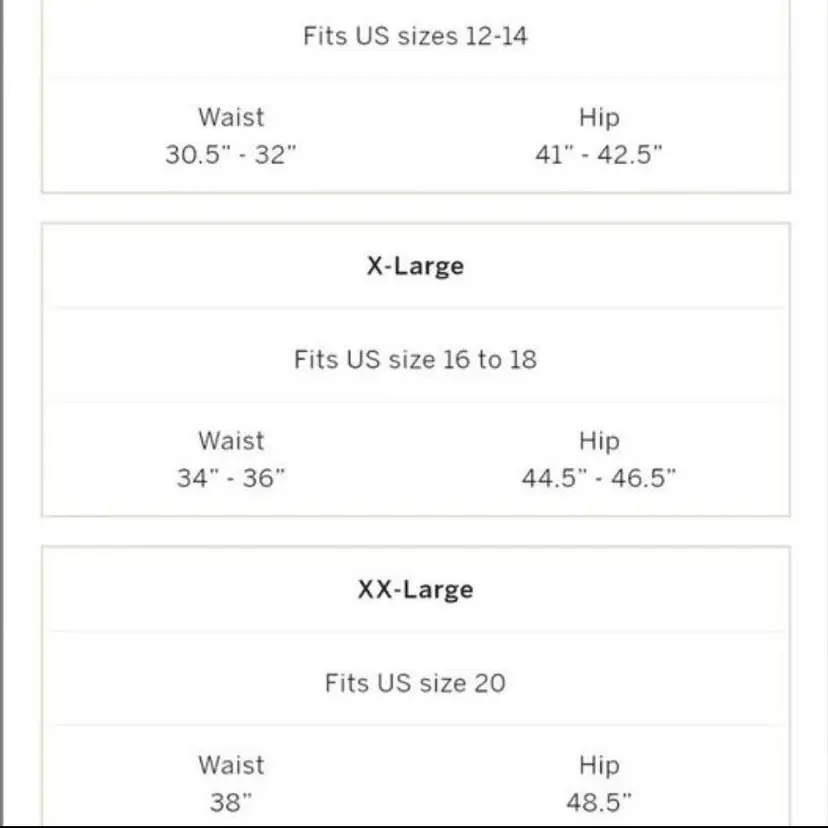
Task: Click the Waist label above 30.5" - 32"
Action: point(231,117)
